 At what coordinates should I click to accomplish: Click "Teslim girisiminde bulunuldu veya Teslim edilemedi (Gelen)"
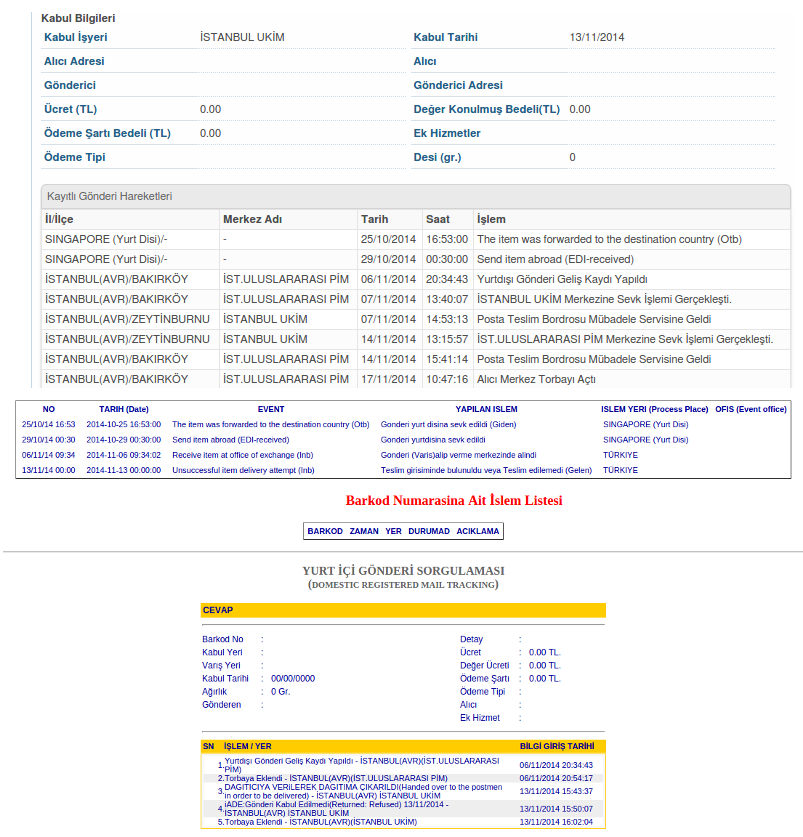point(486,470)
